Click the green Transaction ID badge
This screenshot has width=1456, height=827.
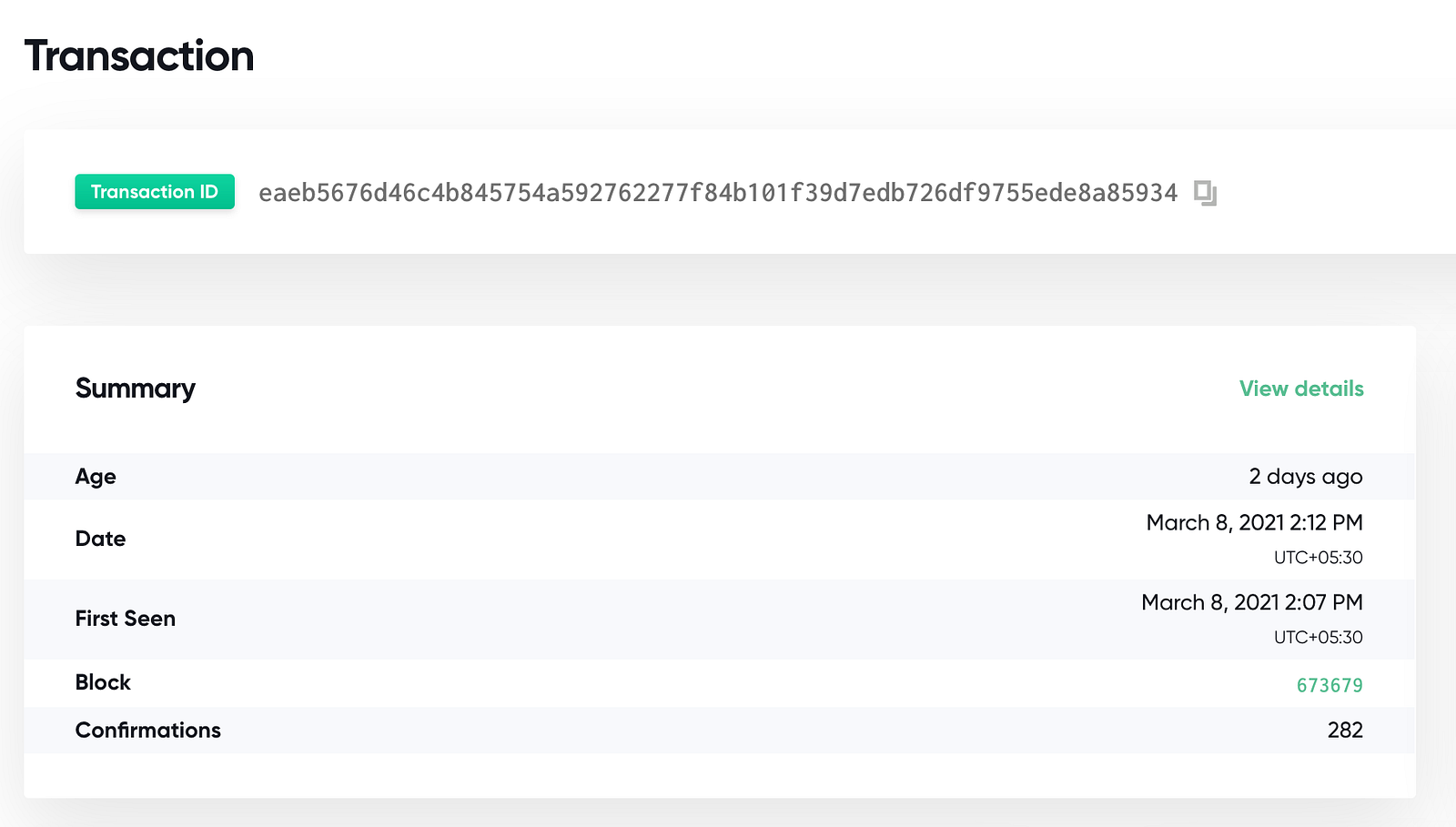[x=155, y=192]
